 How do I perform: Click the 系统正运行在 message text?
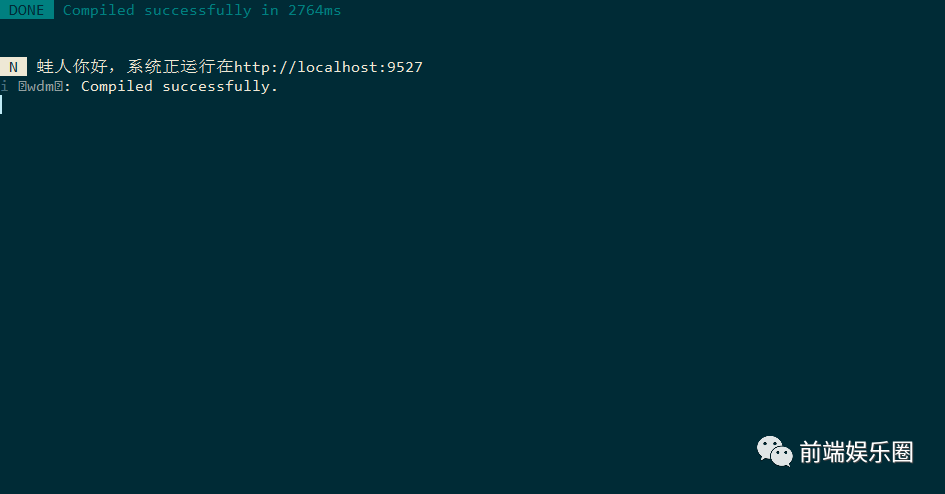click(x=180, y=67)
